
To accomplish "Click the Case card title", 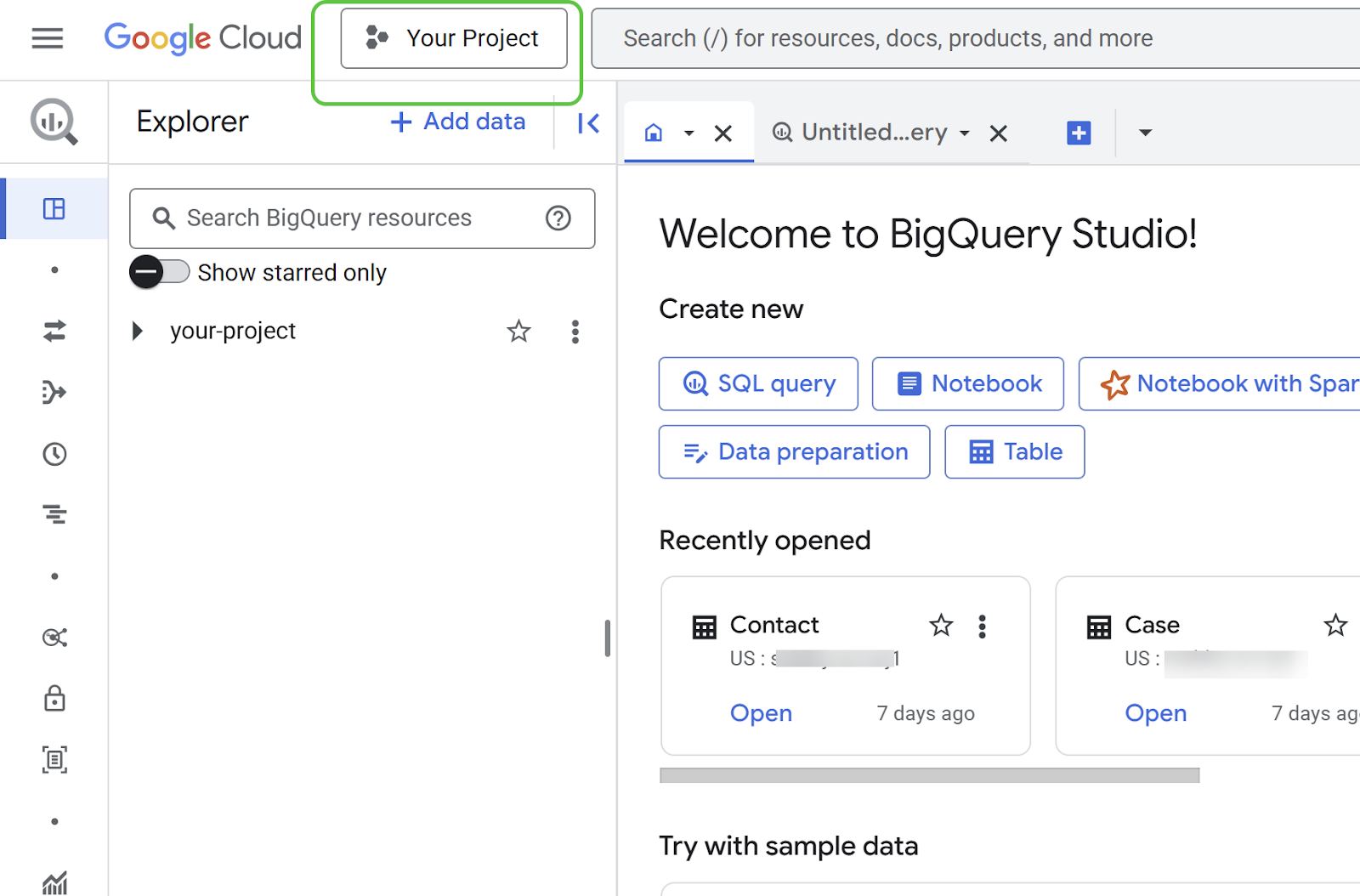I will [x=1152, y=625].
